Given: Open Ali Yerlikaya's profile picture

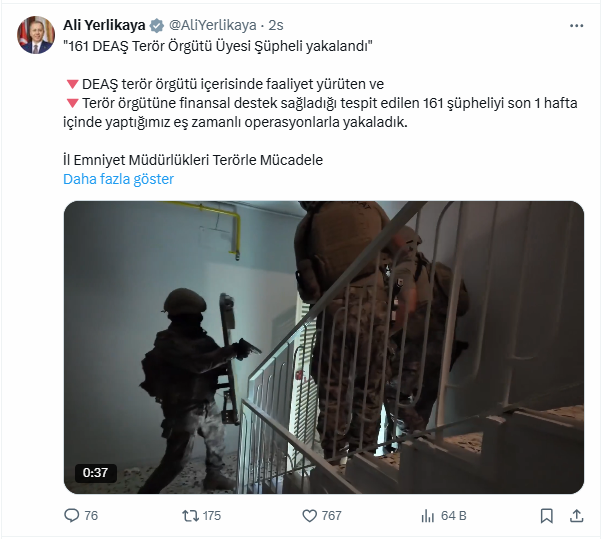Looking at the screenshot, I should (x=36, y=35).
